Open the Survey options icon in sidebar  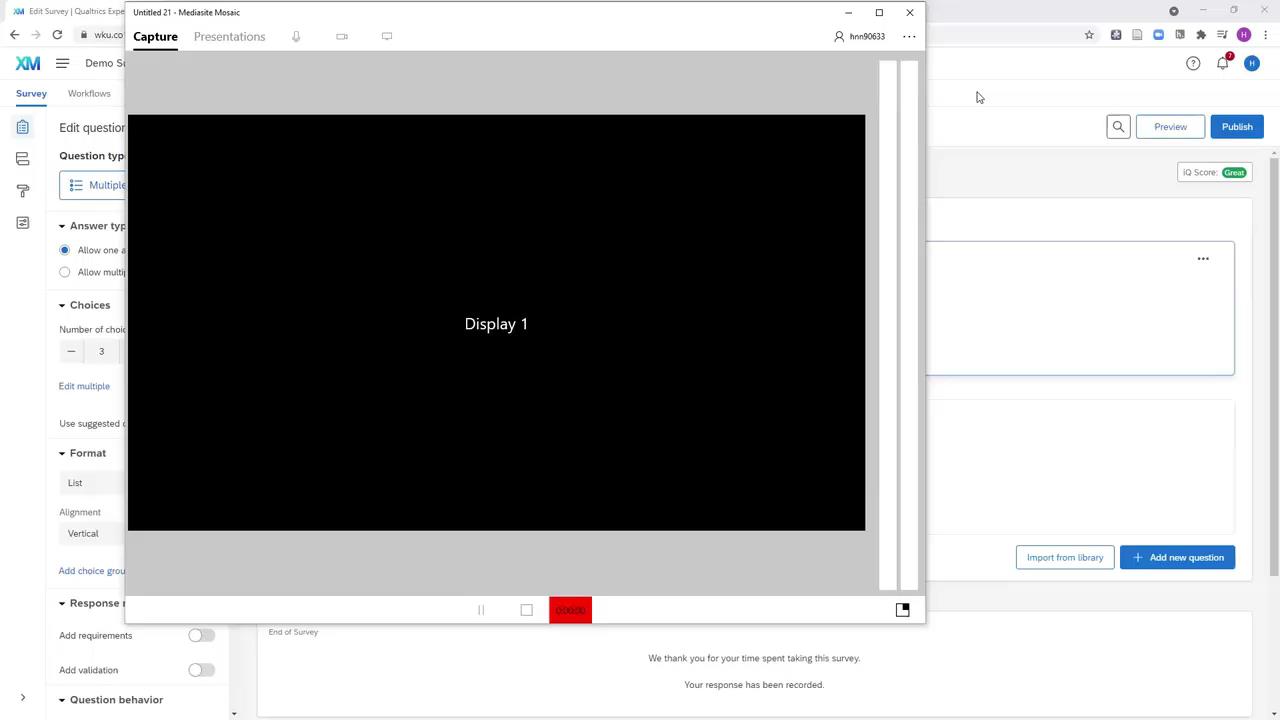pos(22,223)
